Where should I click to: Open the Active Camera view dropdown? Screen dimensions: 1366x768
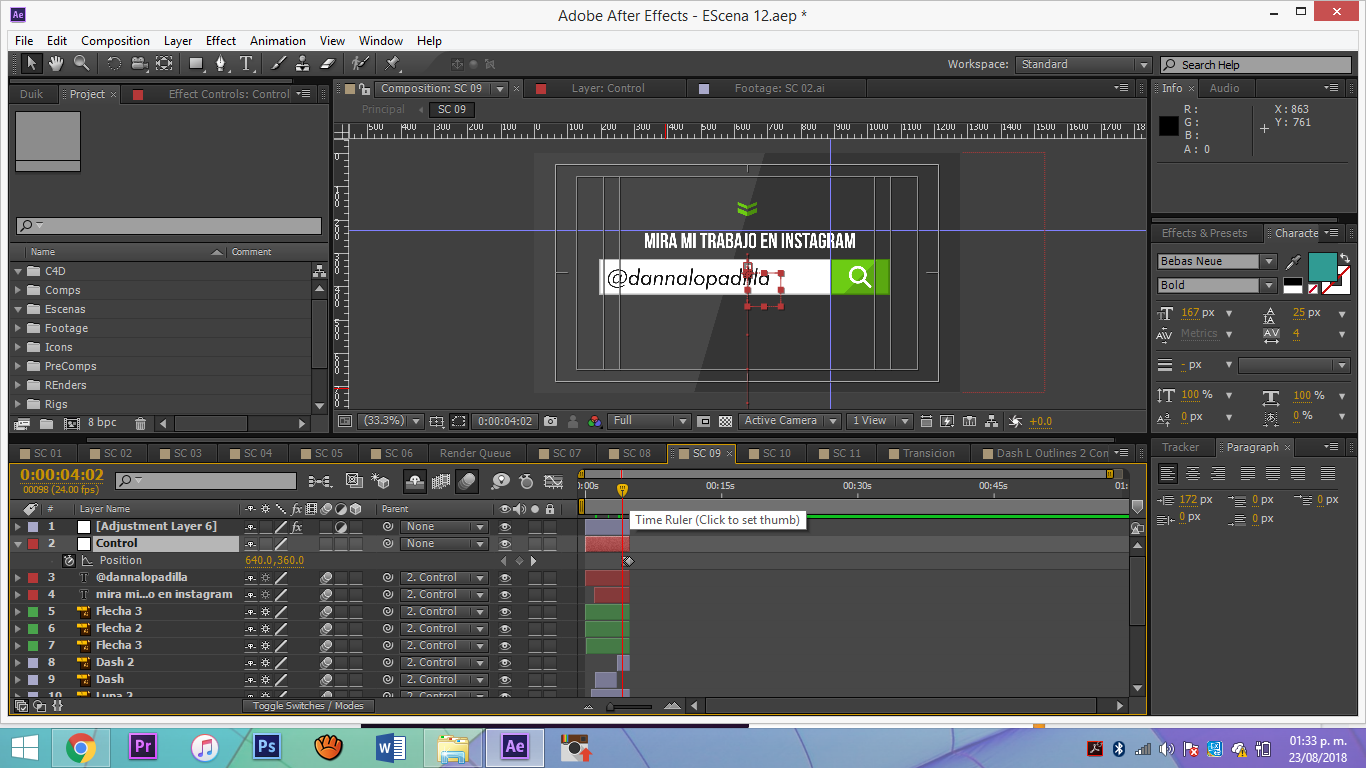[788, 422]
